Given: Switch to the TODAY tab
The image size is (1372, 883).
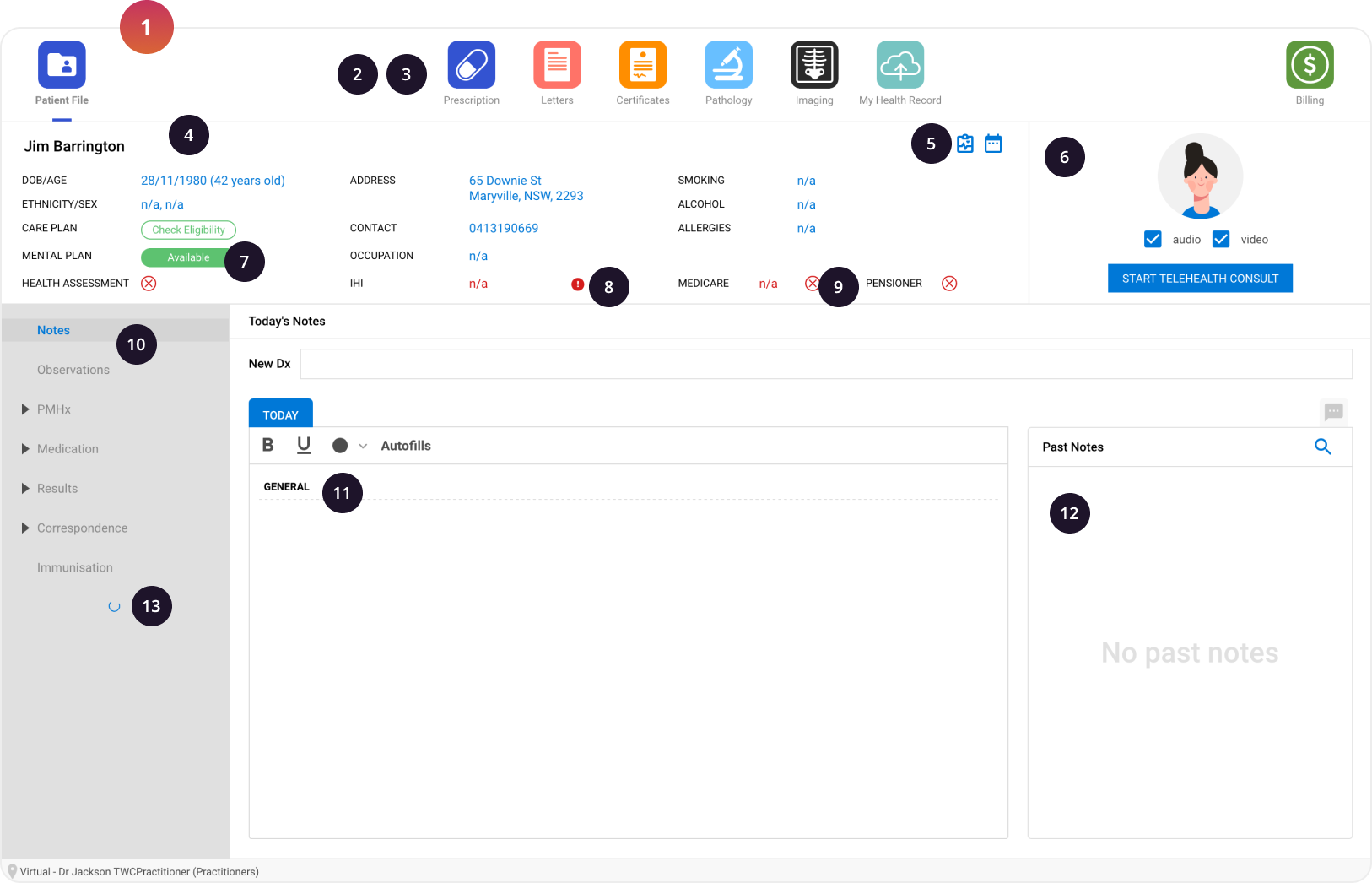Looking at the screenshot, I should coord(280,414).
